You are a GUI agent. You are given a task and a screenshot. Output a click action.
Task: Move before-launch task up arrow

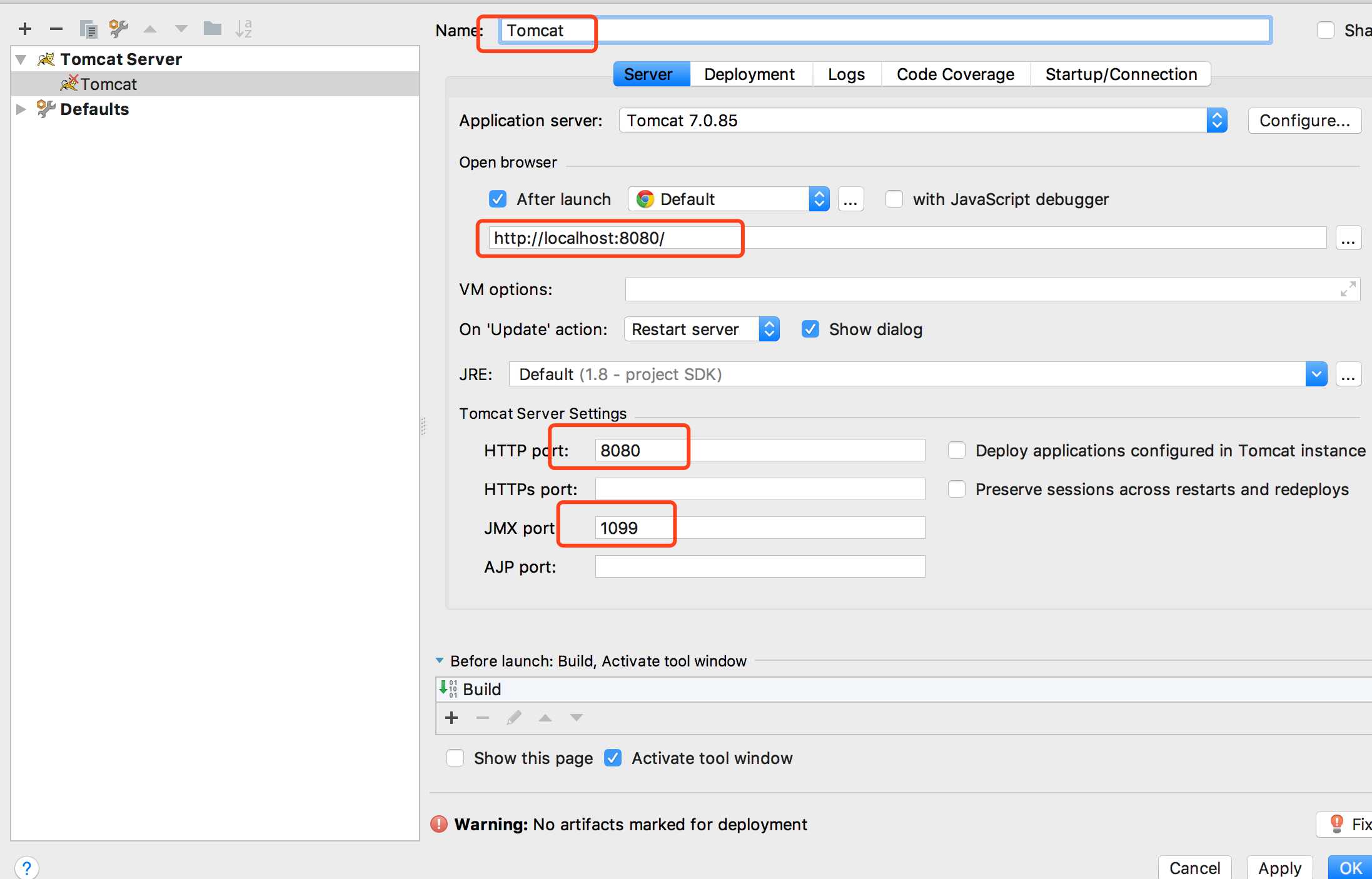pos(545,718)
